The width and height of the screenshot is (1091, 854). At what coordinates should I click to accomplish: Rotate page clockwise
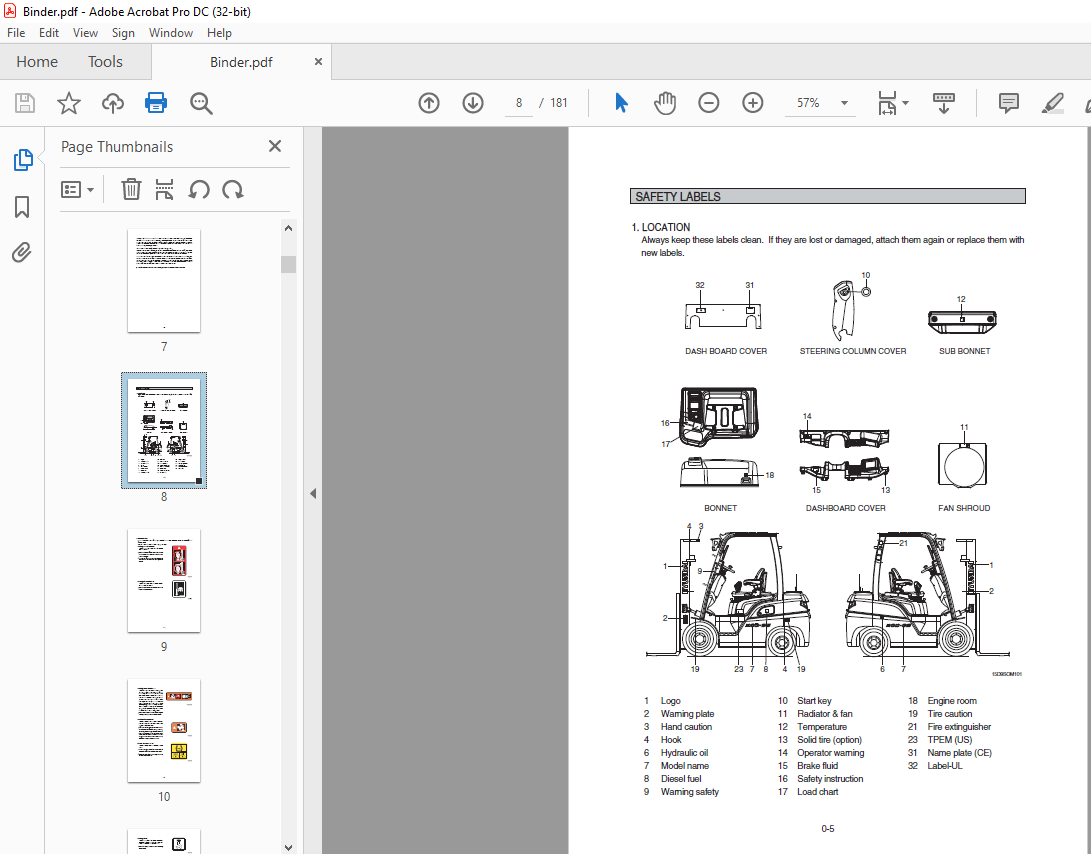pos(232,189)
